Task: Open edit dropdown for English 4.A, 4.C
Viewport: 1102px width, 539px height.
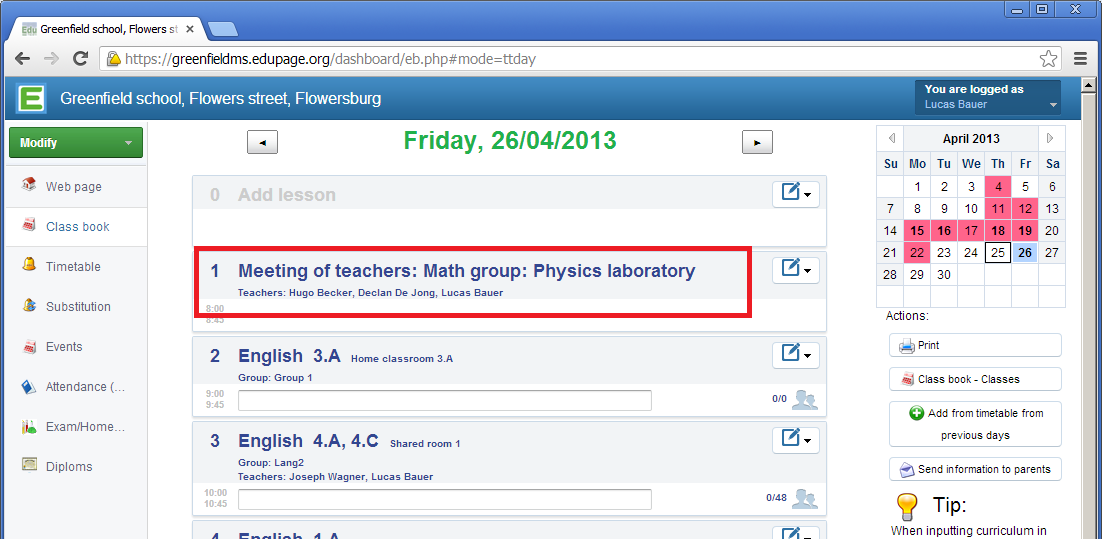Action: (x=796, y=440)
